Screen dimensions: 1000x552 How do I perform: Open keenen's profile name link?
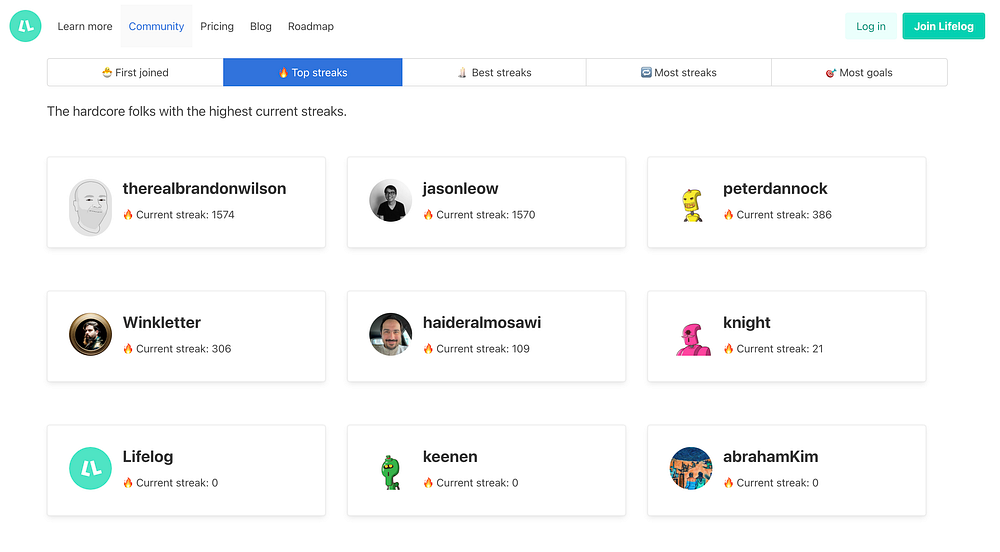[450, 456]
